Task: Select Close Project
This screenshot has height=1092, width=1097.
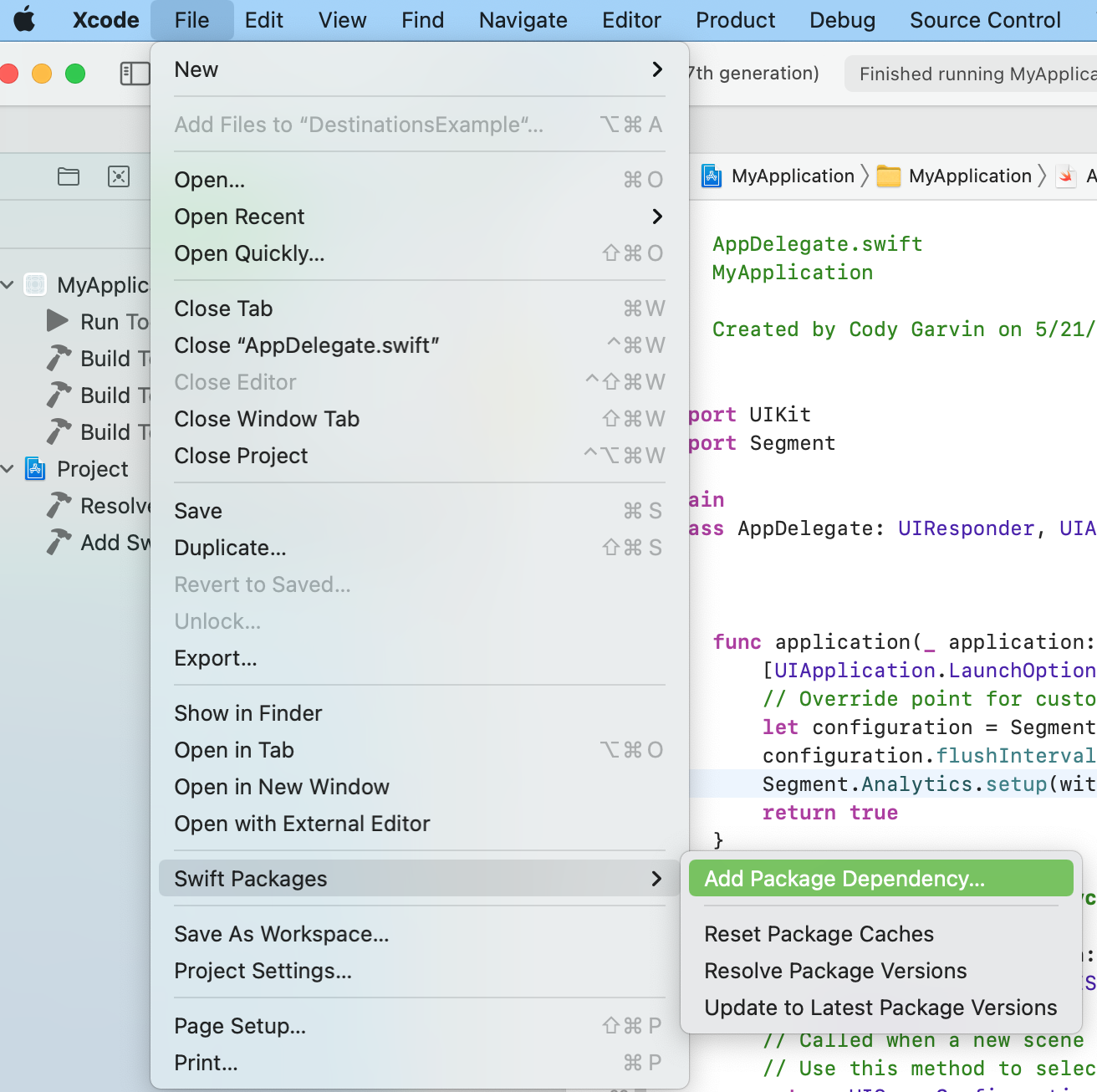Action: click(419, 456)
